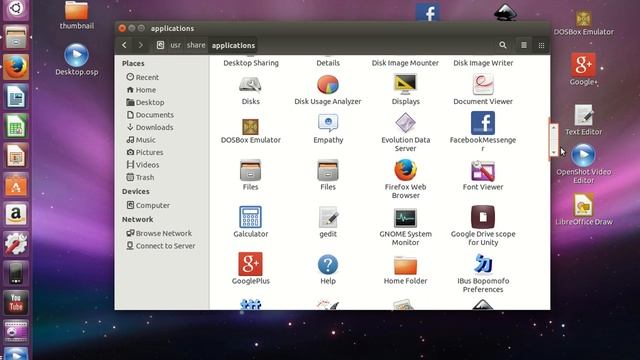Go to Desktop in the sidebar

(145, 102)
